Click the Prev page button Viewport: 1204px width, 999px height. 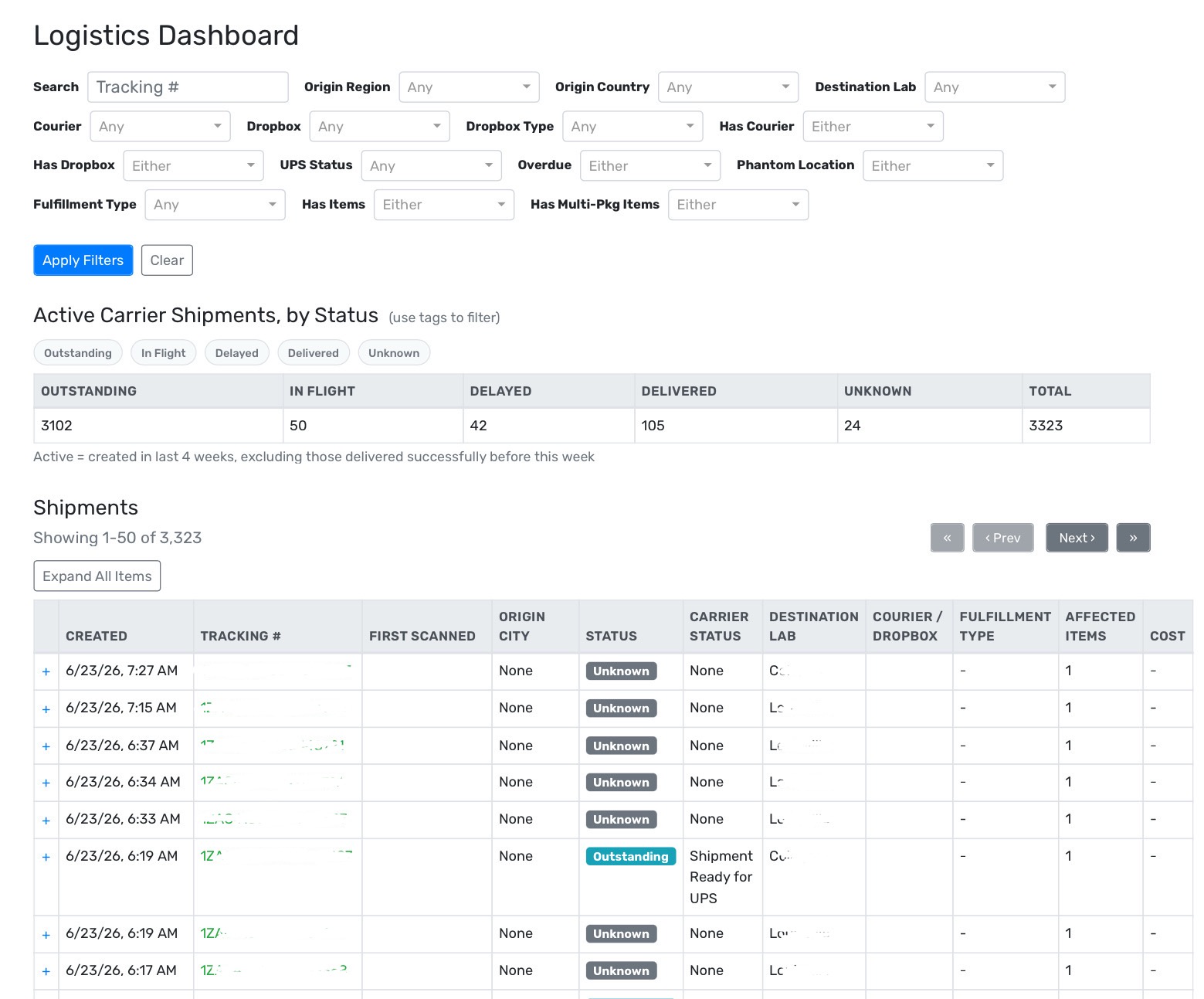(x=1003, y=538)
